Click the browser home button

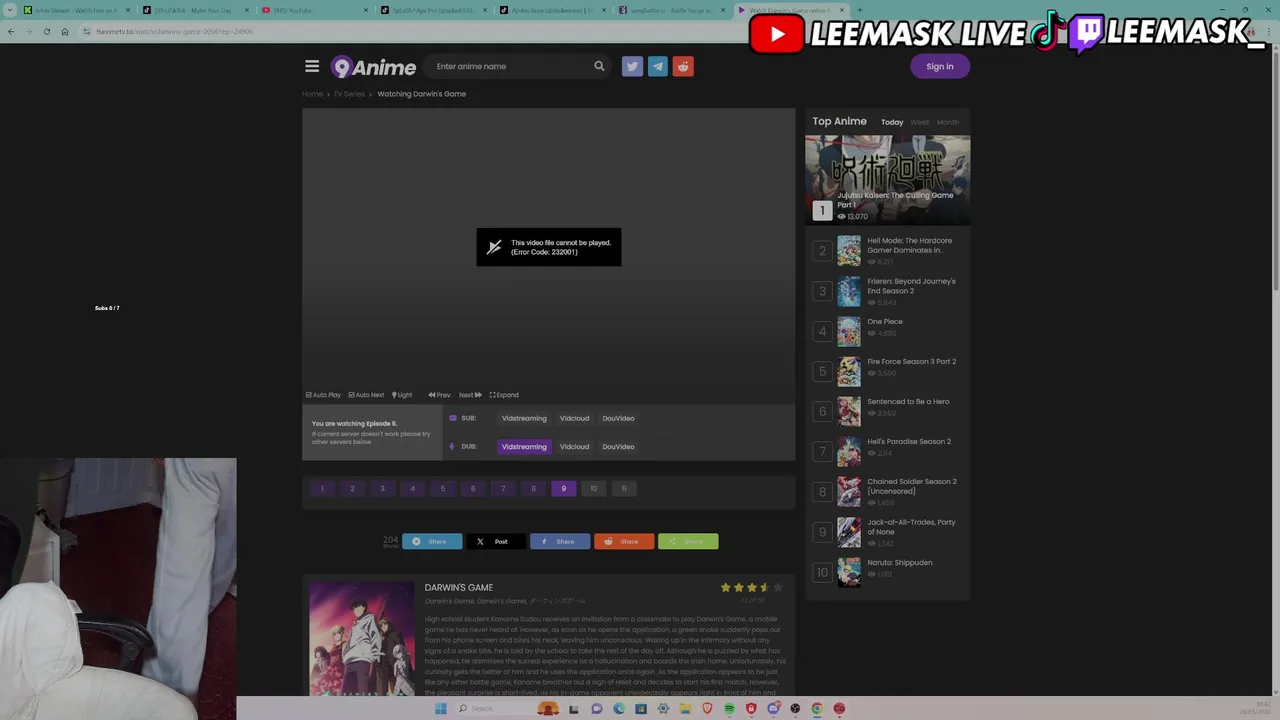click(x=65, y=32)
